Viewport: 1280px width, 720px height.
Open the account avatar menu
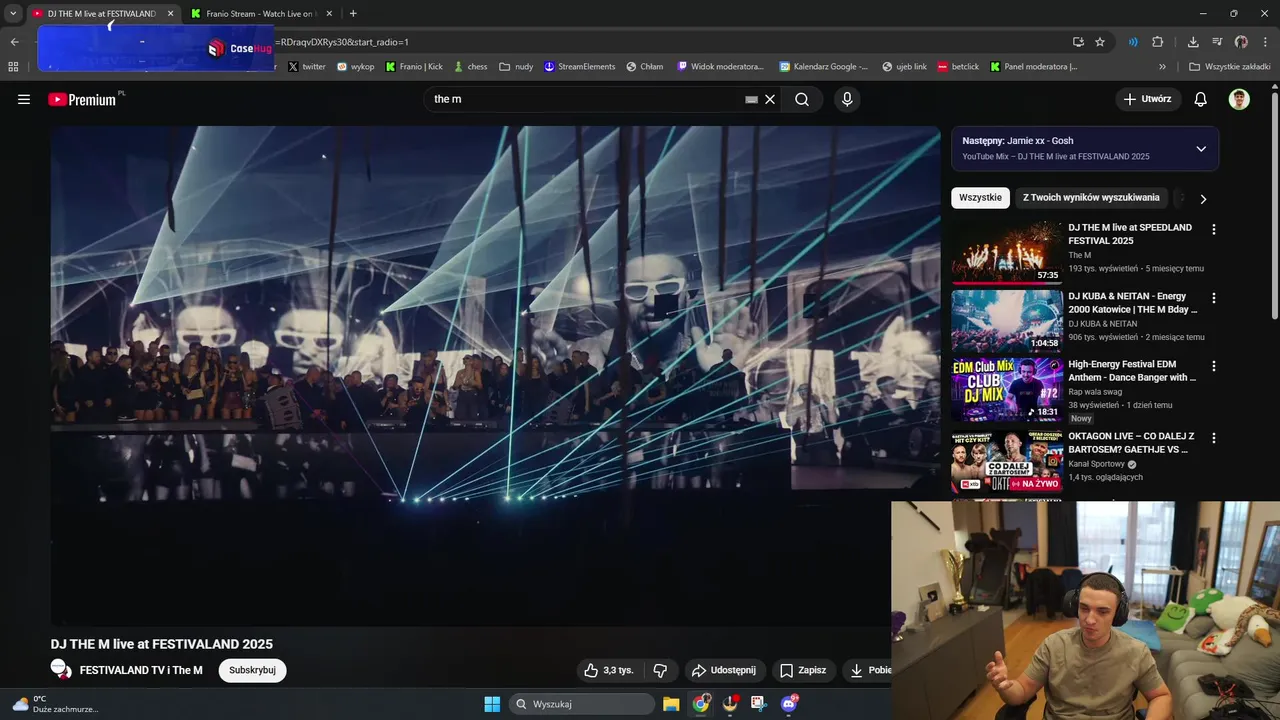click(x=1239, y=99)
